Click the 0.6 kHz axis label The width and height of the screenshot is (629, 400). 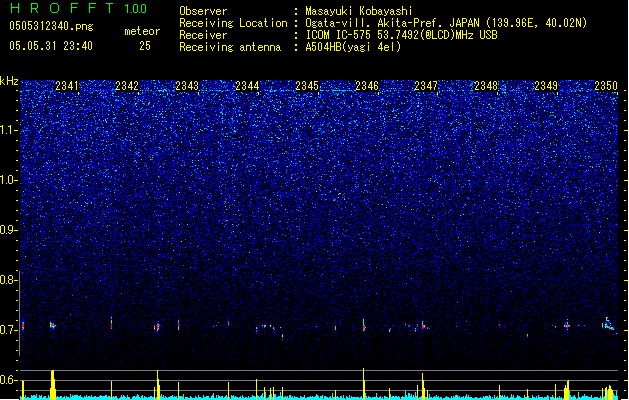pyautogui.click(x=8, y=380)
